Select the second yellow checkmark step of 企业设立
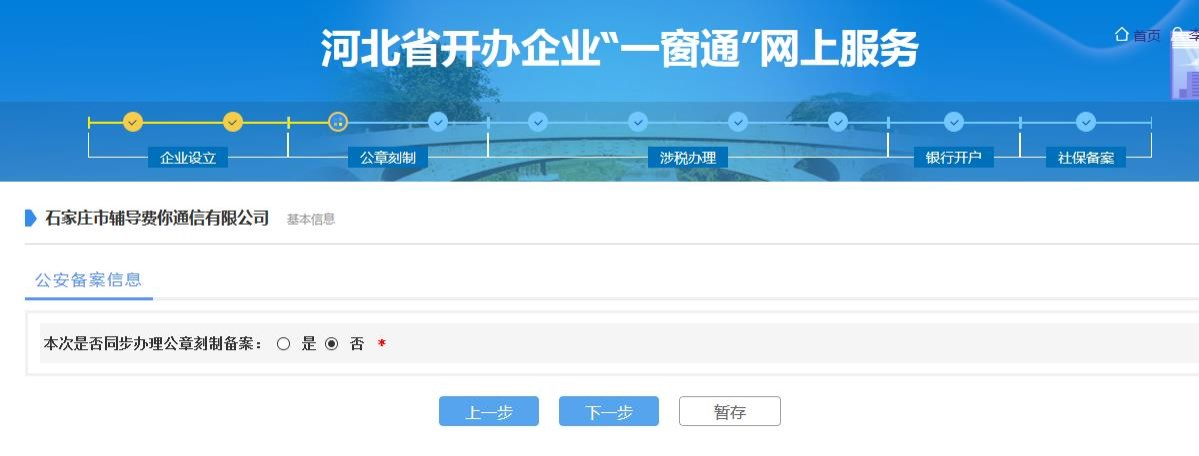This screenshot has height=456, width=1199. coord(232,122)
